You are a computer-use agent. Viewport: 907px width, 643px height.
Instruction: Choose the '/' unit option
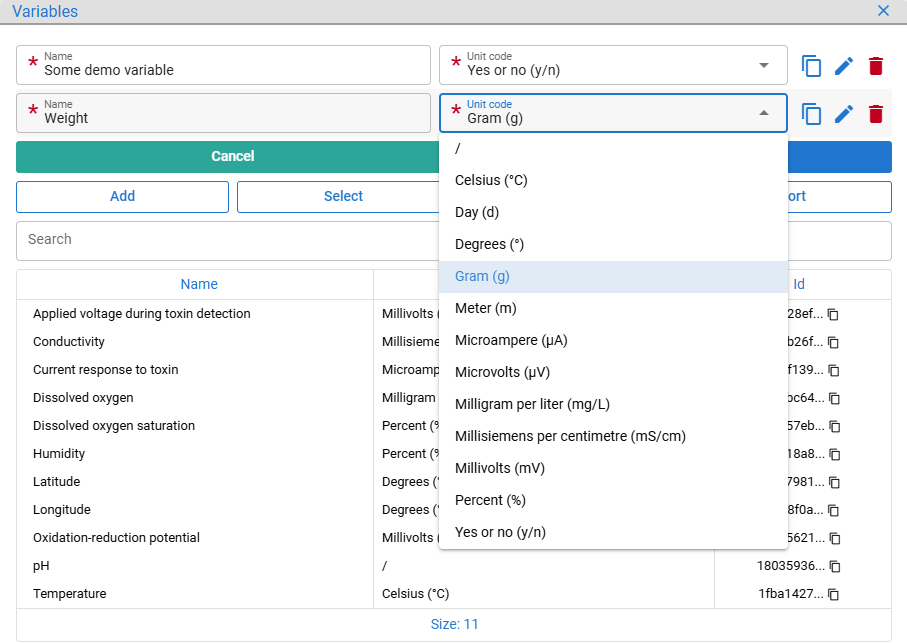tap(613, 149)
